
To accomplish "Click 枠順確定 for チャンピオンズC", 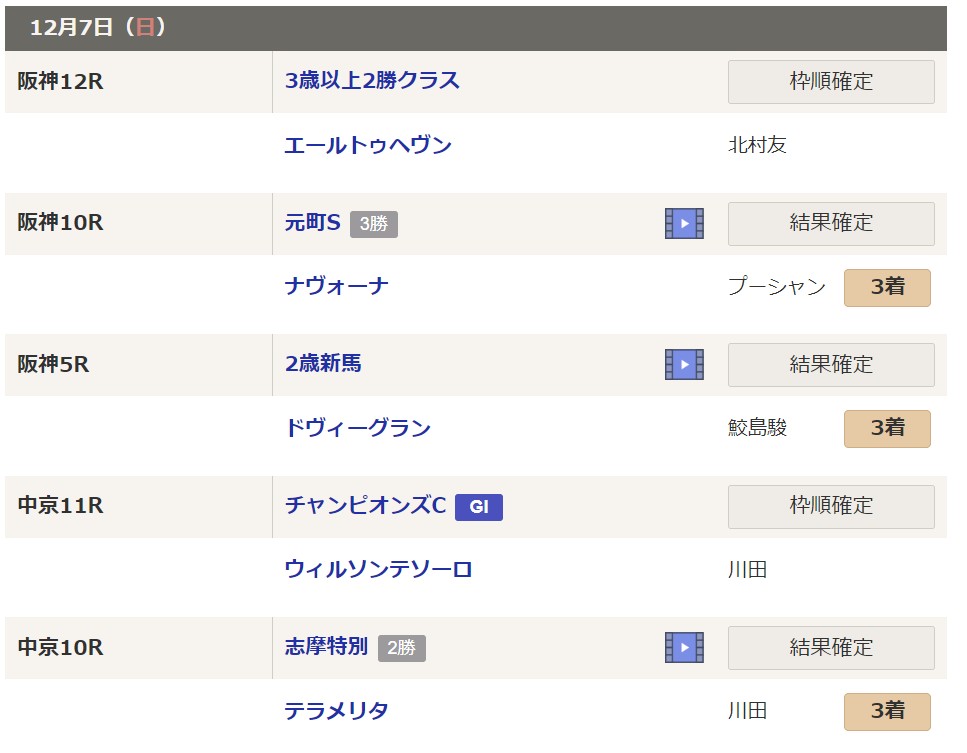I will tap(830, 506).
